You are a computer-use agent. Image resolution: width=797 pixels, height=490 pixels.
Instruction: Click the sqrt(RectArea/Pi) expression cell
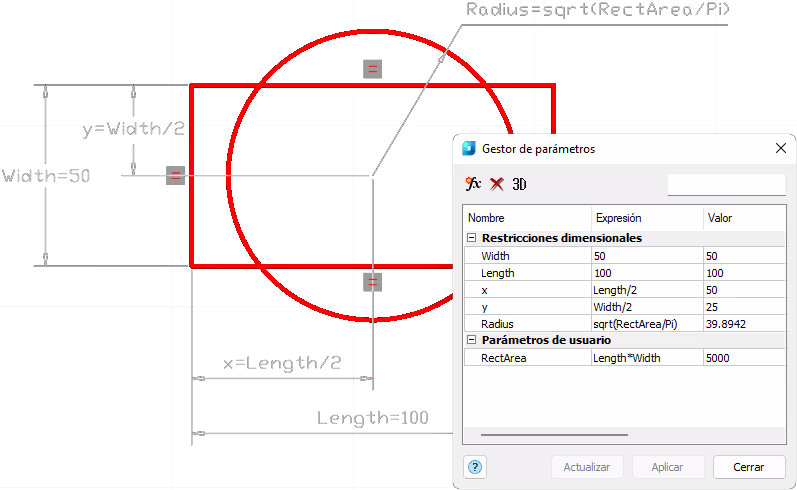click(648, 324)
